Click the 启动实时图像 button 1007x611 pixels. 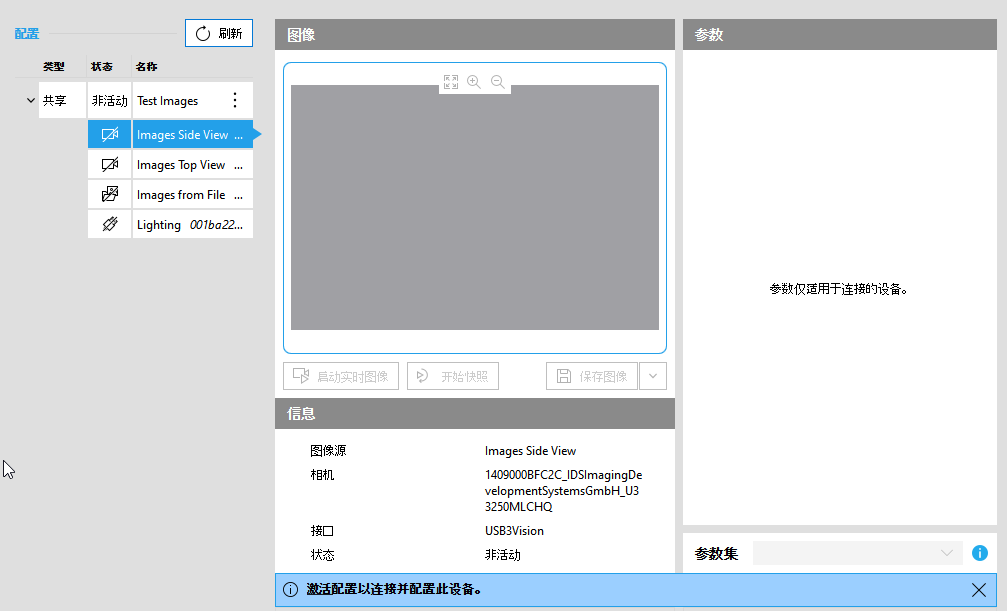[x=341, y=376]
